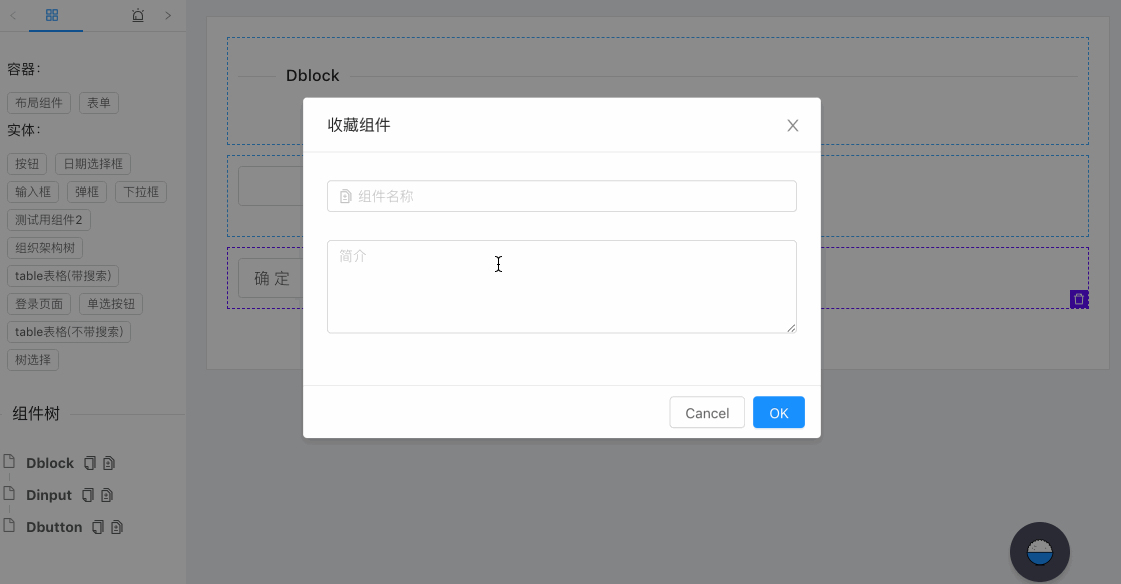Viewport: 1121px width, 584px height.
Task: Open the alert bell tab icon
Action: click(x=138, y=15)
